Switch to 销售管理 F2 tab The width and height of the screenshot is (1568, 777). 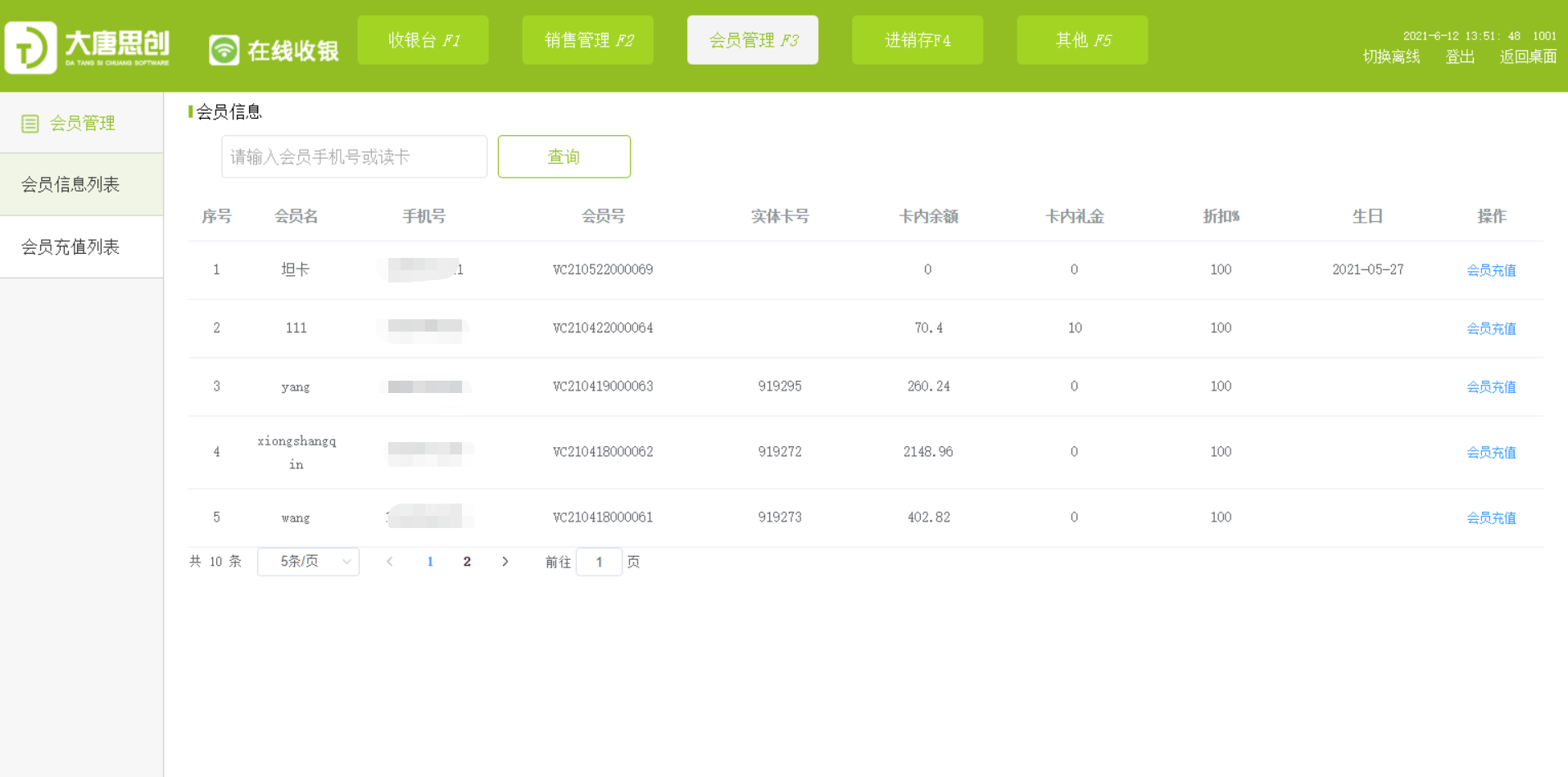click(x=587, y=40)
